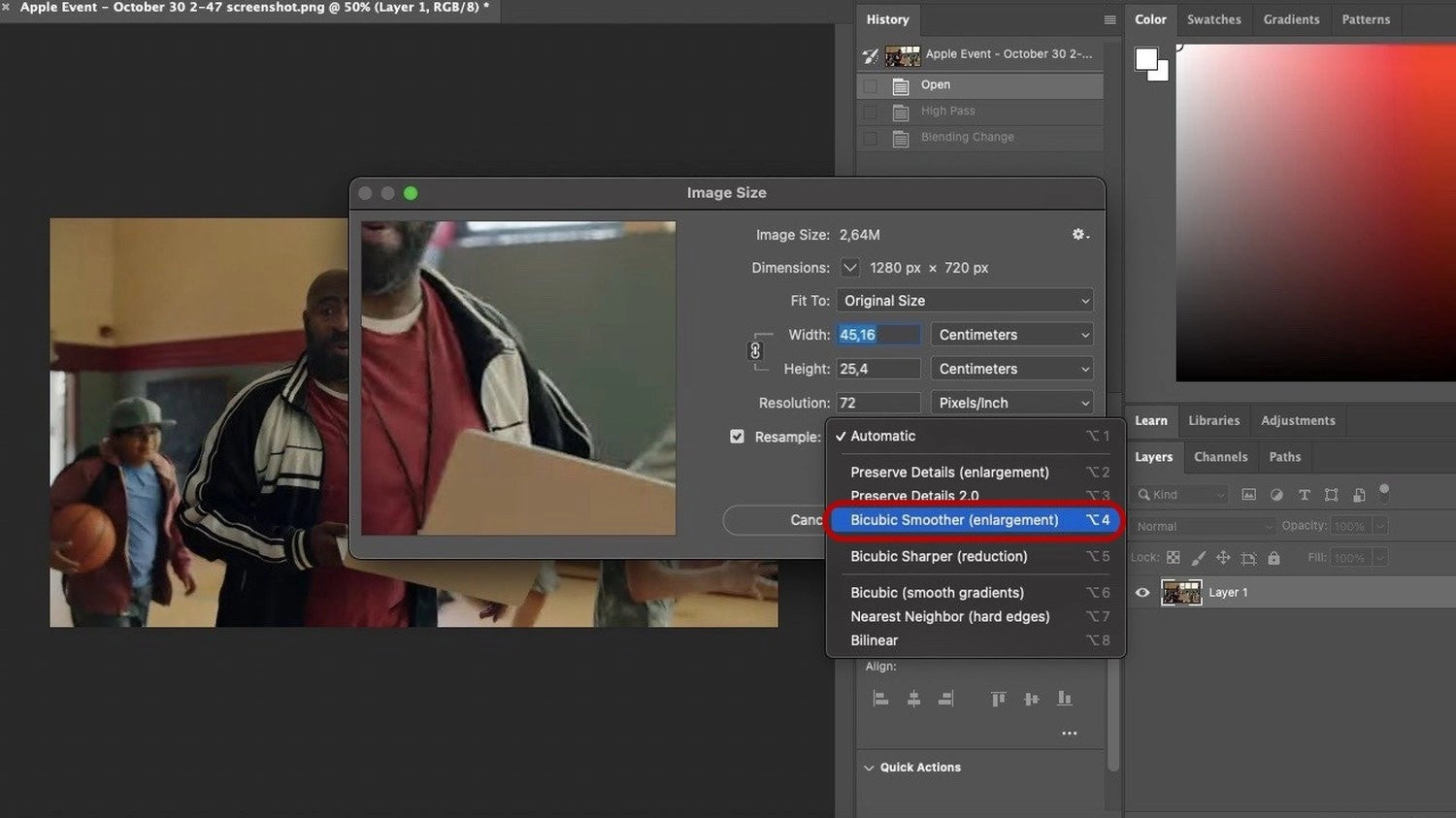Open the History panel menu icon
Viewport: 1456px width, 818px height.
pos(1109,19)
